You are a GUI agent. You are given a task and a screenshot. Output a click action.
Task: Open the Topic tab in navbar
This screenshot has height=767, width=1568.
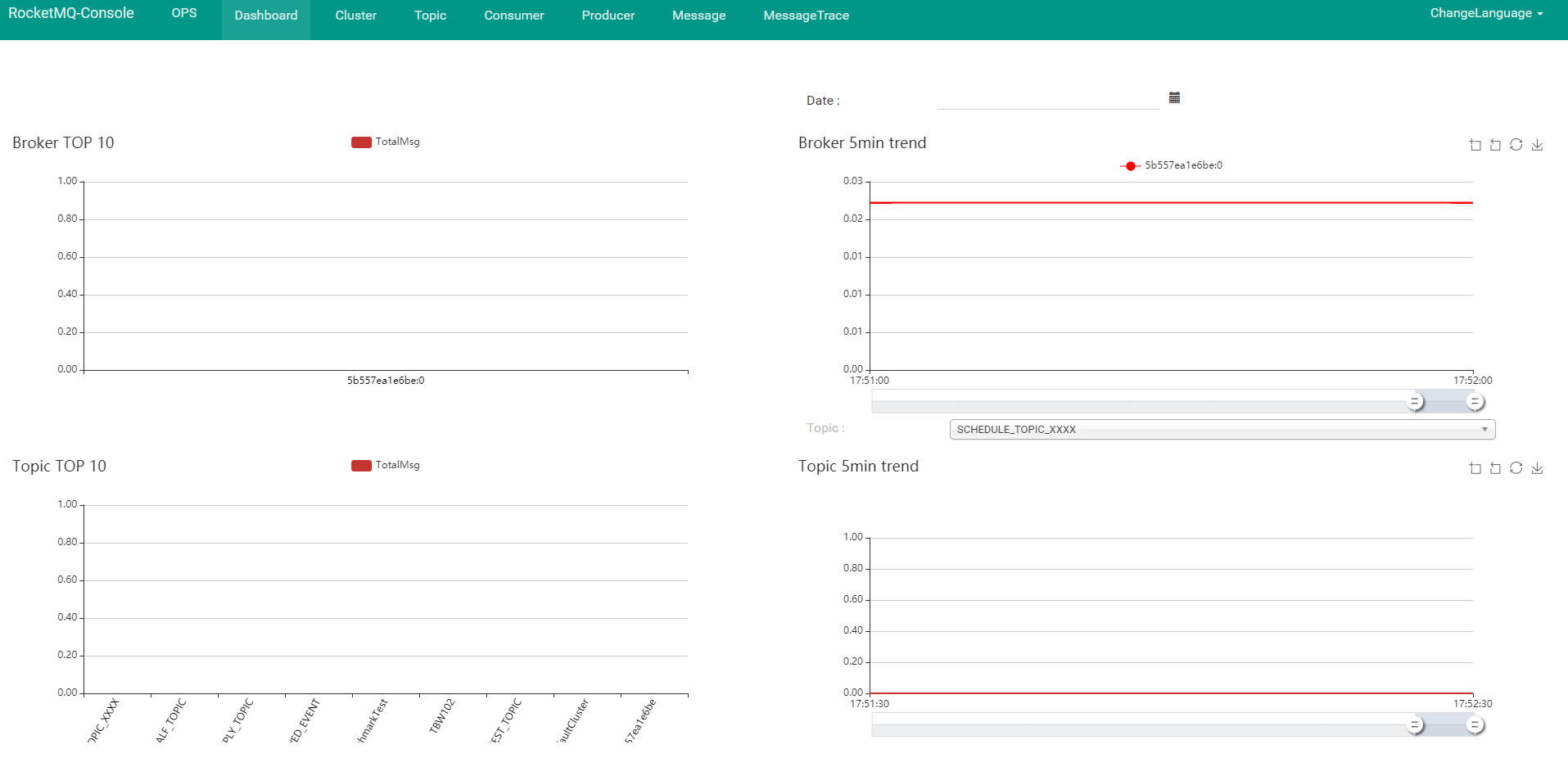(431, 16)
